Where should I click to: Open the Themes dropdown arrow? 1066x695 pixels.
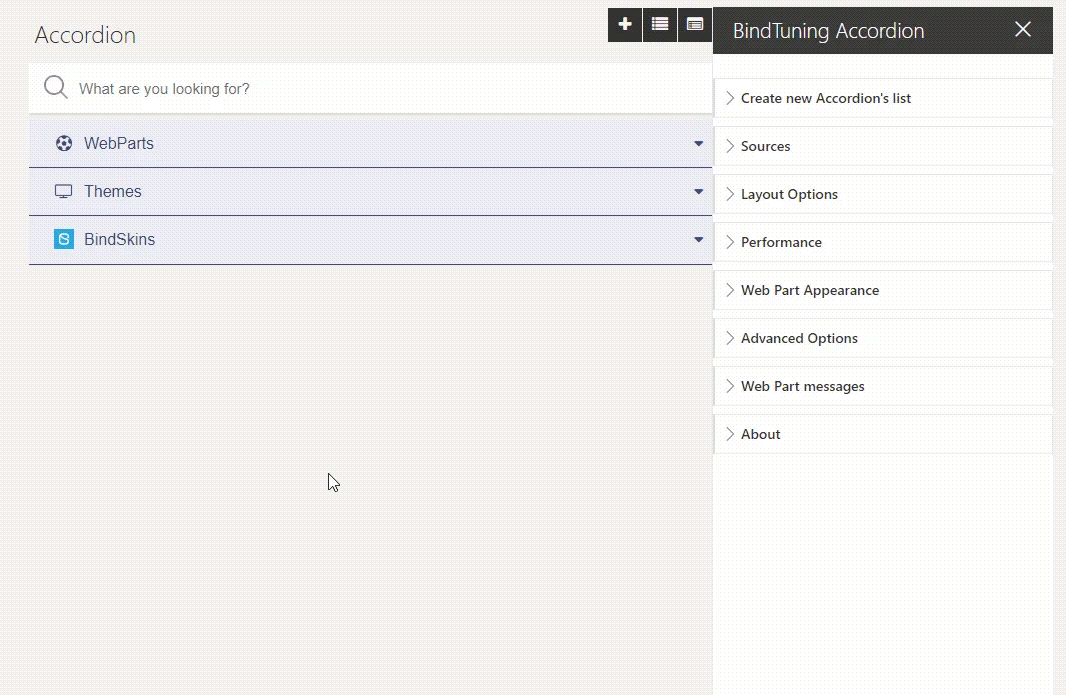[x=698, y=191]
